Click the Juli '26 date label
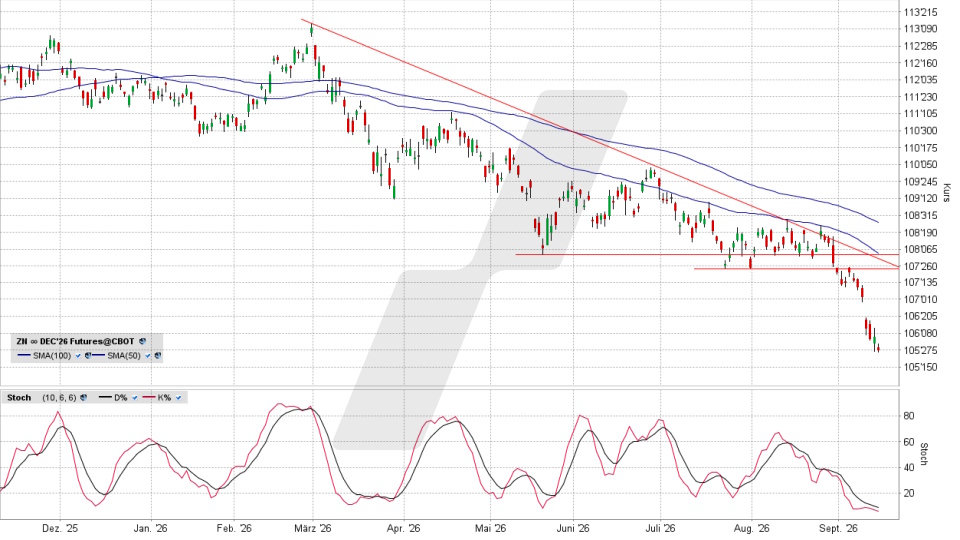The image size is (960, 540). pyautogui.click(x=661, y=528)
